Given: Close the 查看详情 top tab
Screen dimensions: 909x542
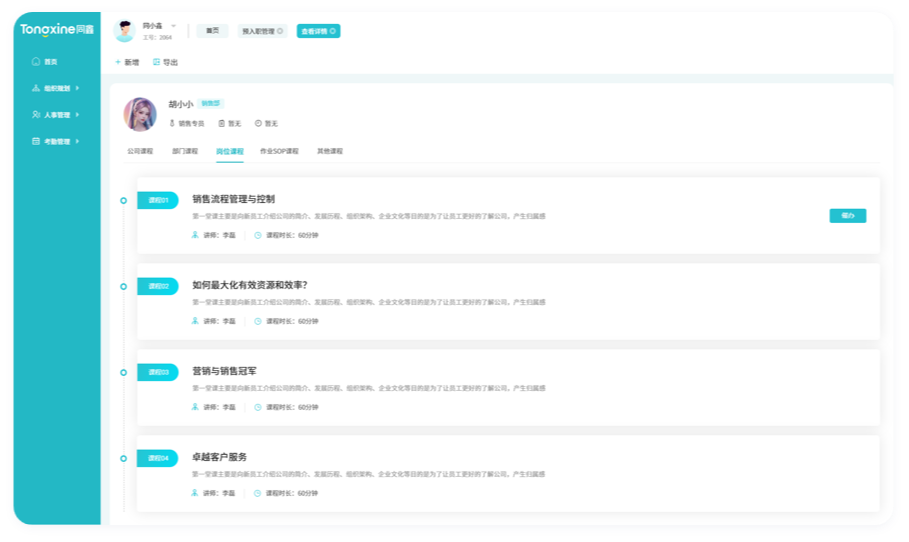Looking at the screenshot, I should pos(333,31).
